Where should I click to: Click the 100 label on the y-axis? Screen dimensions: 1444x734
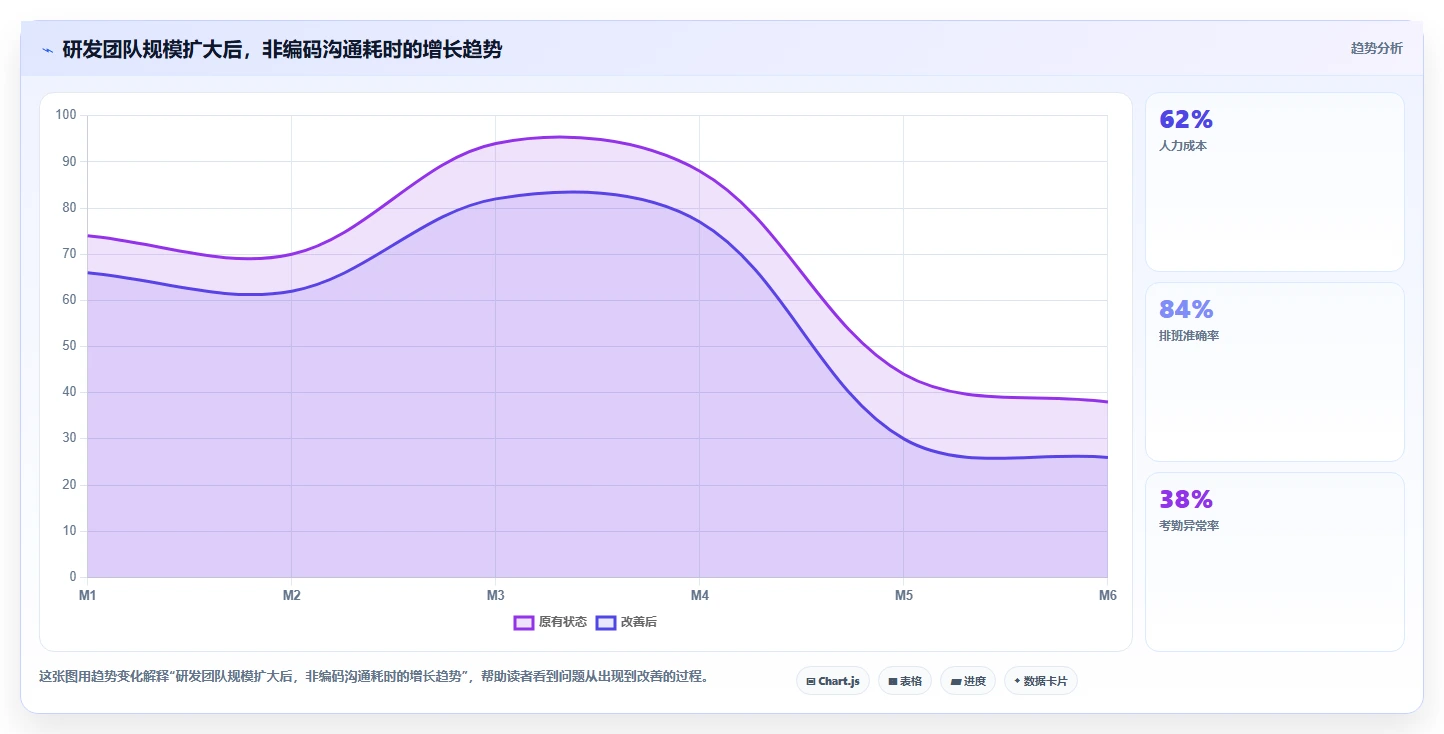pos(66,115)
